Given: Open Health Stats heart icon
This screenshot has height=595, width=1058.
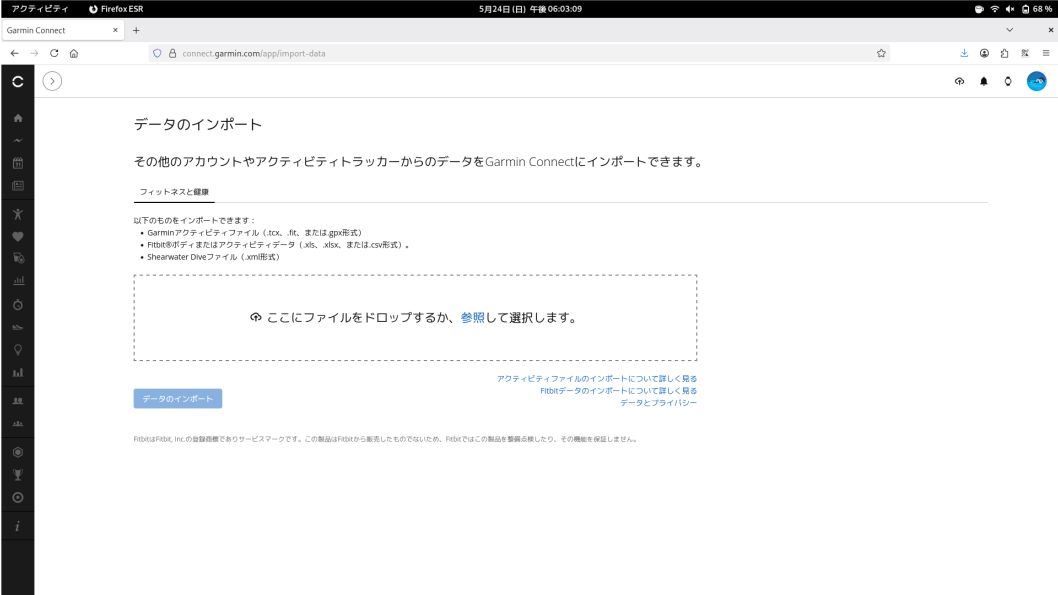Looking at the screenshot, I should (x=18, y=237).
